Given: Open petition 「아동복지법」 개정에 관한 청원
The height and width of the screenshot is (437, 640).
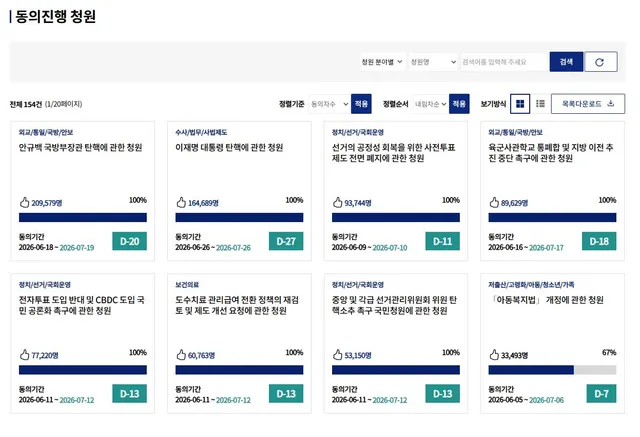Looking at the screenshot, I should (546, 300).
